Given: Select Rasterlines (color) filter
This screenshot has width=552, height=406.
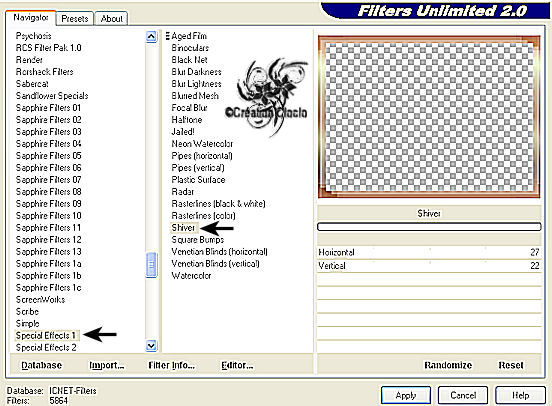Looking at the screenshot, I should [203, 216].
